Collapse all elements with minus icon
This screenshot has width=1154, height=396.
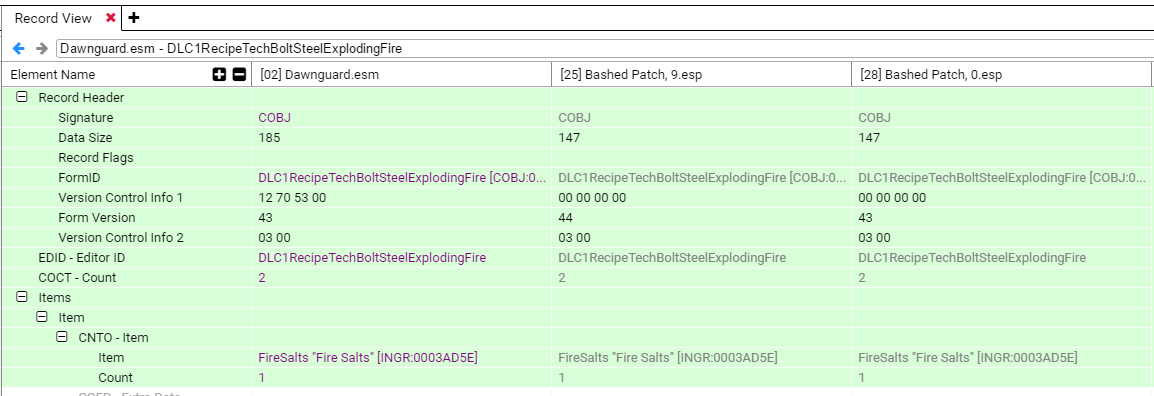pyautogui.click(x=238, y=74)
